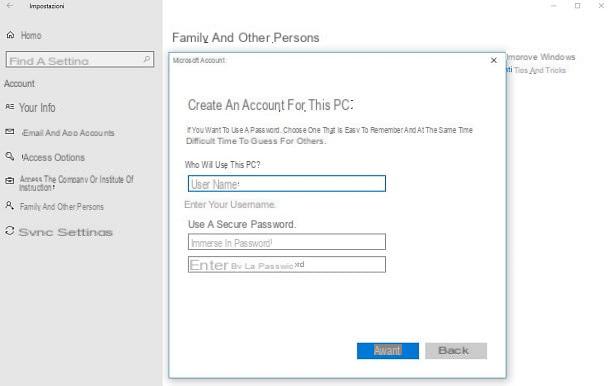610x386 pixels.
Task: Go back using the arrow in the Impostazioni title bar
Action: [10, 5]
